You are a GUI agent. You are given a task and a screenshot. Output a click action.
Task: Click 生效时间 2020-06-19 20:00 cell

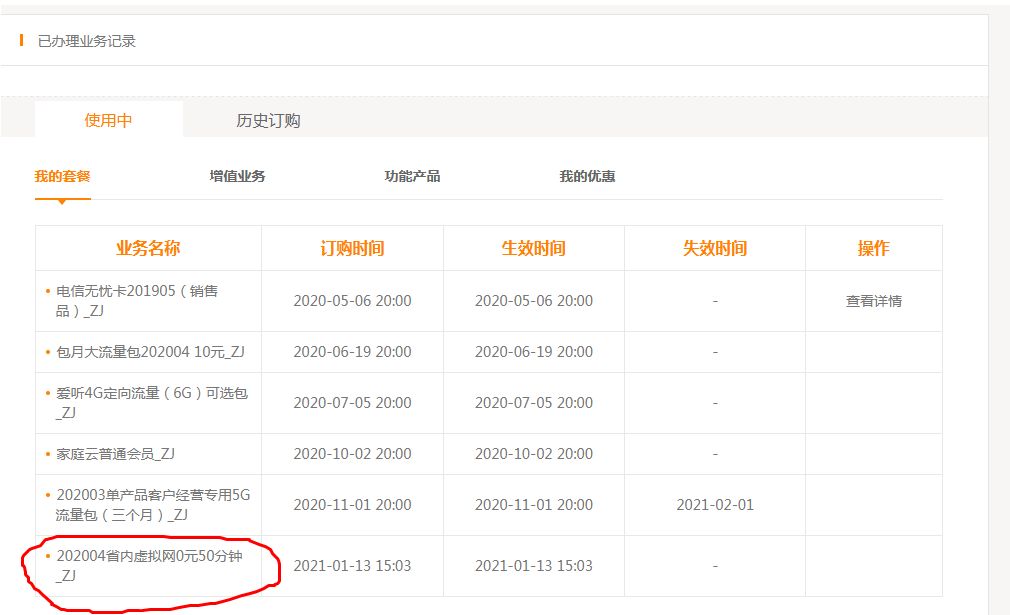coord(534,352)
